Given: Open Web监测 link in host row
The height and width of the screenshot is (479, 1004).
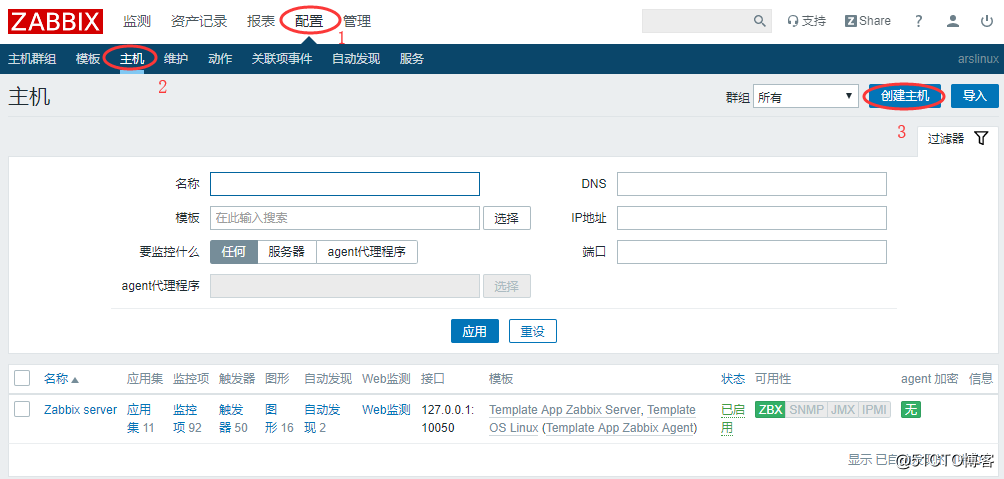Looking at the screenshot, I should coord(386,410).
